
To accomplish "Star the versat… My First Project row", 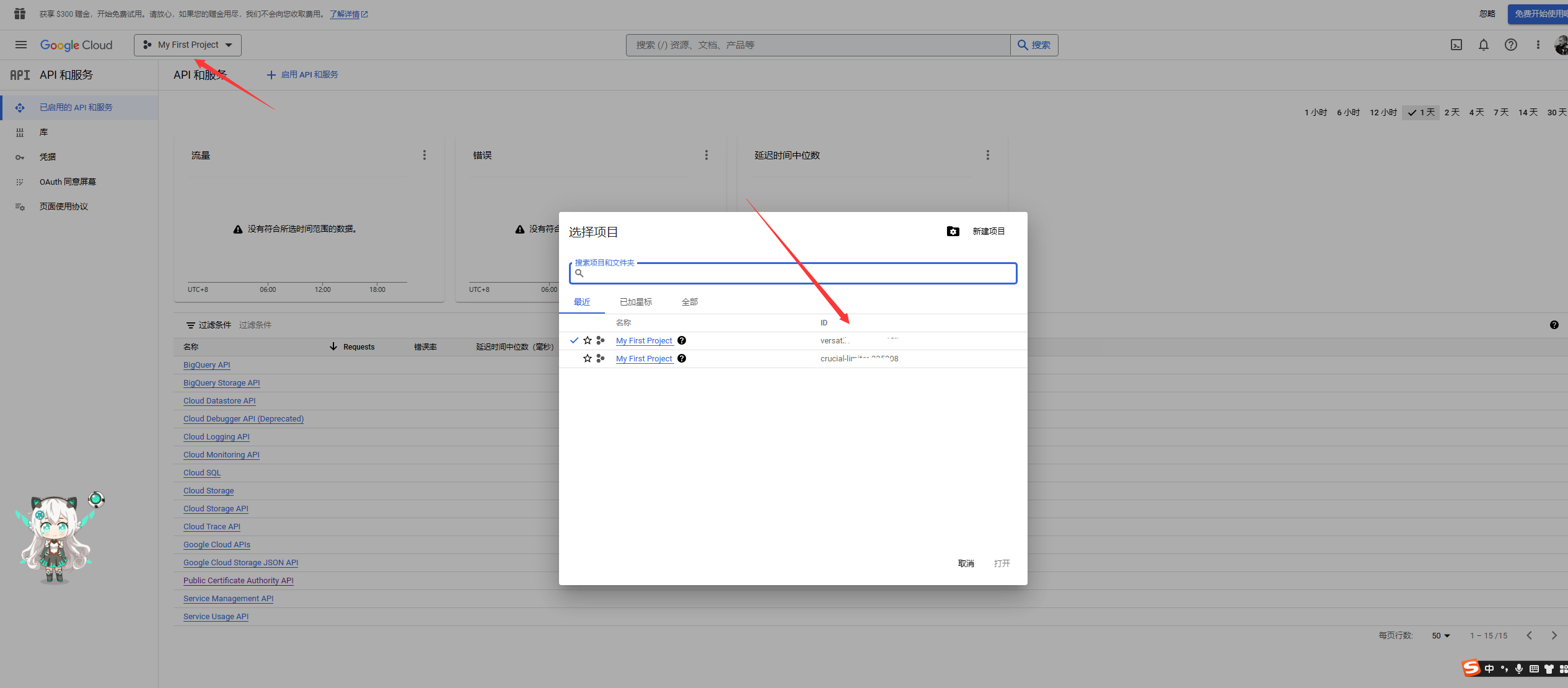I will coord(588,340).
